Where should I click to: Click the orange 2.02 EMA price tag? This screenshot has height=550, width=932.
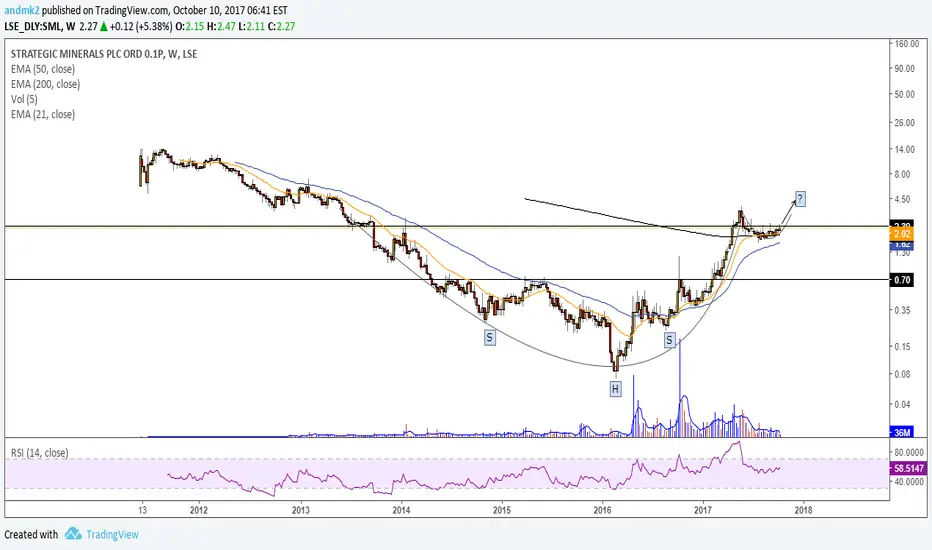901,234
